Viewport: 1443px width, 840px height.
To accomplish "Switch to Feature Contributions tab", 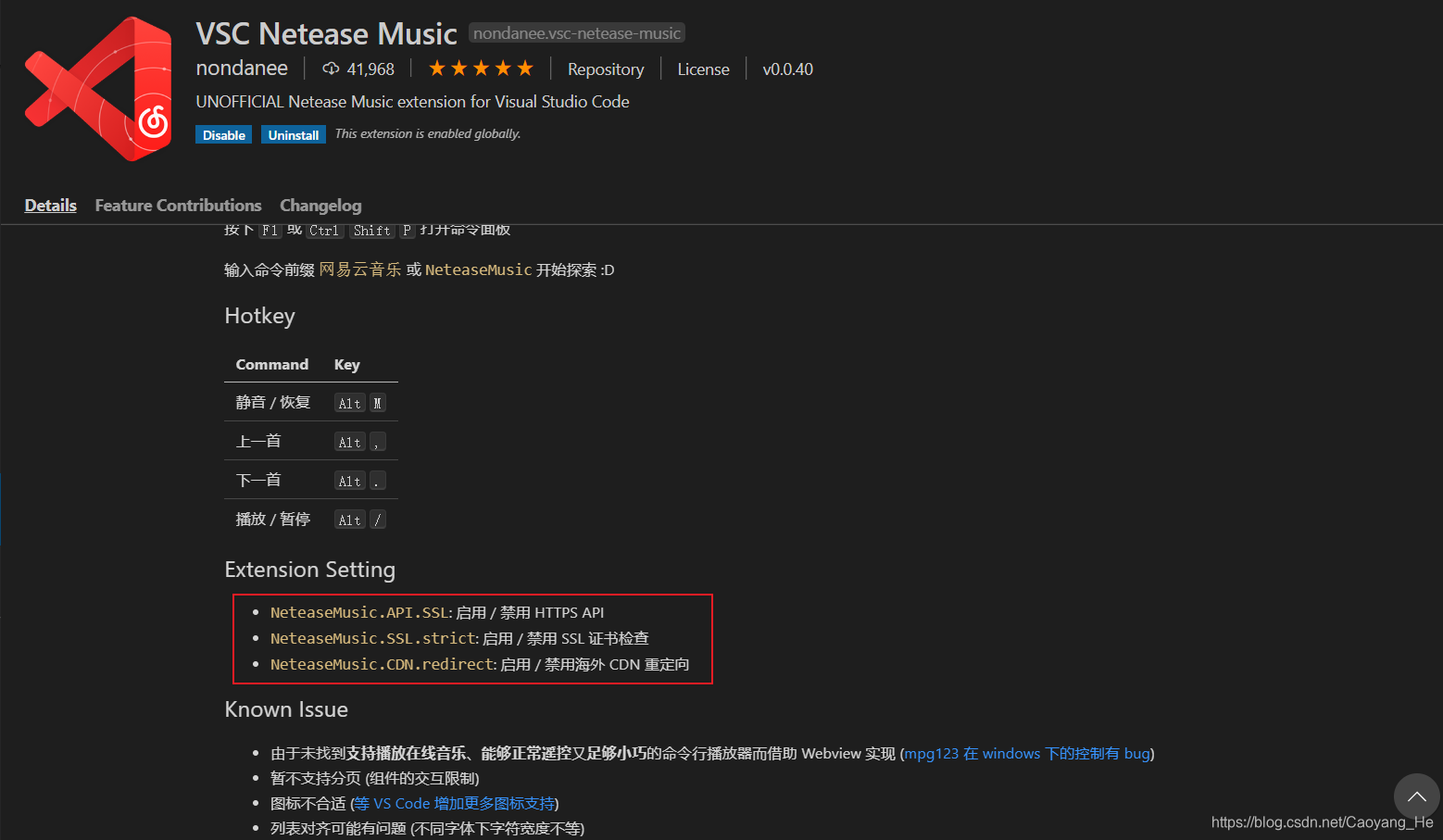I will point(179,206).
